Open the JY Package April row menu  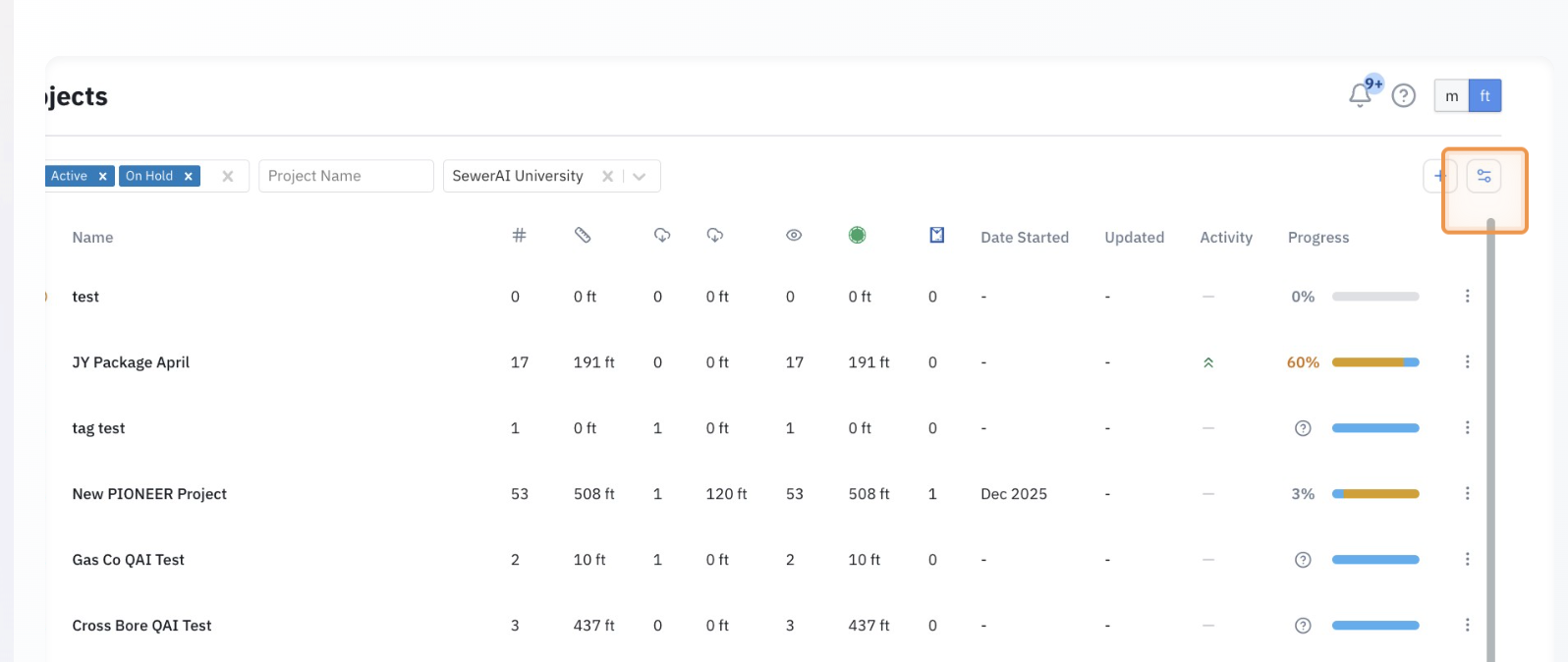[x=1467, y=362]
